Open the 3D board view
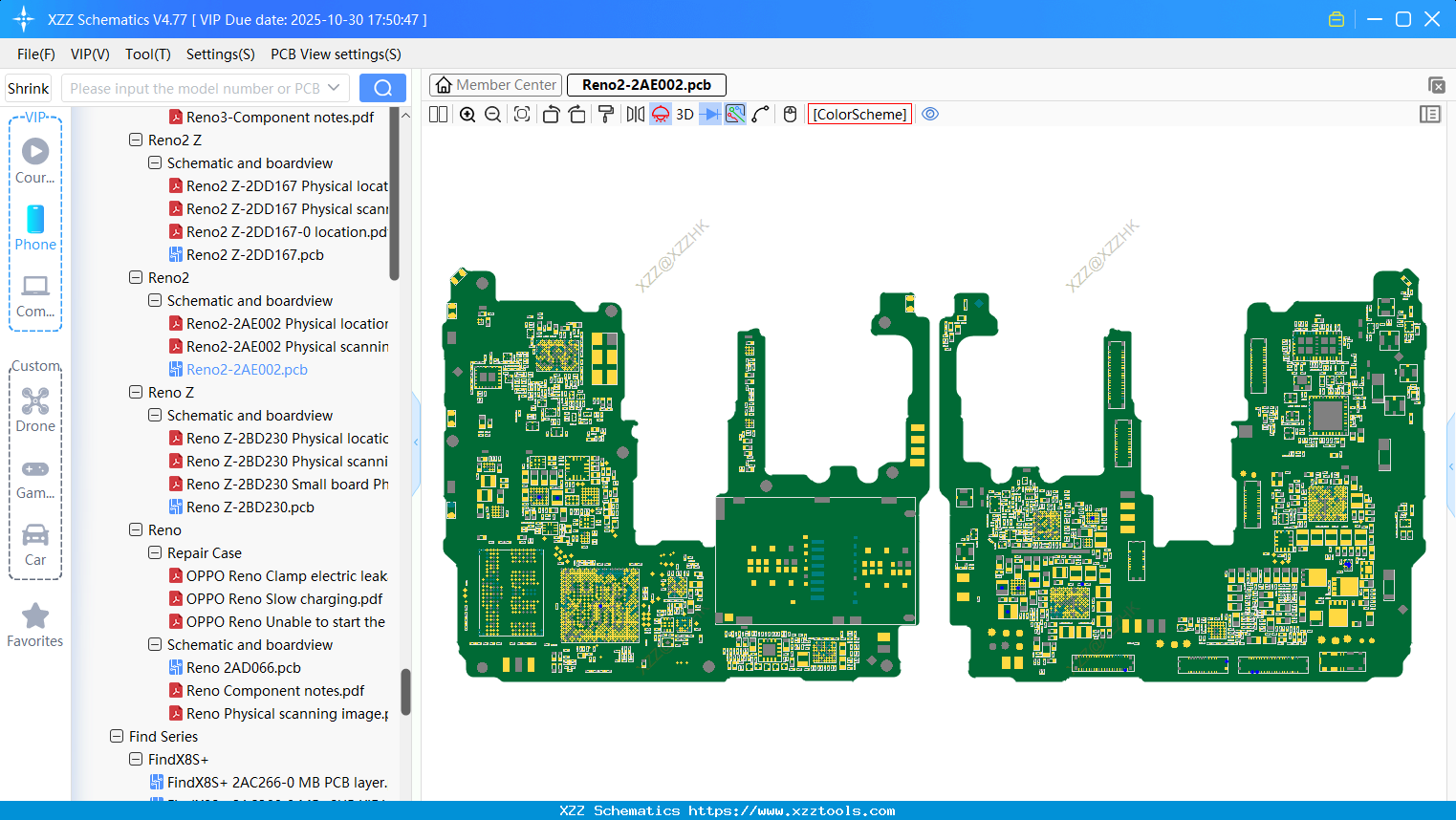 click(x=685, y=115)
